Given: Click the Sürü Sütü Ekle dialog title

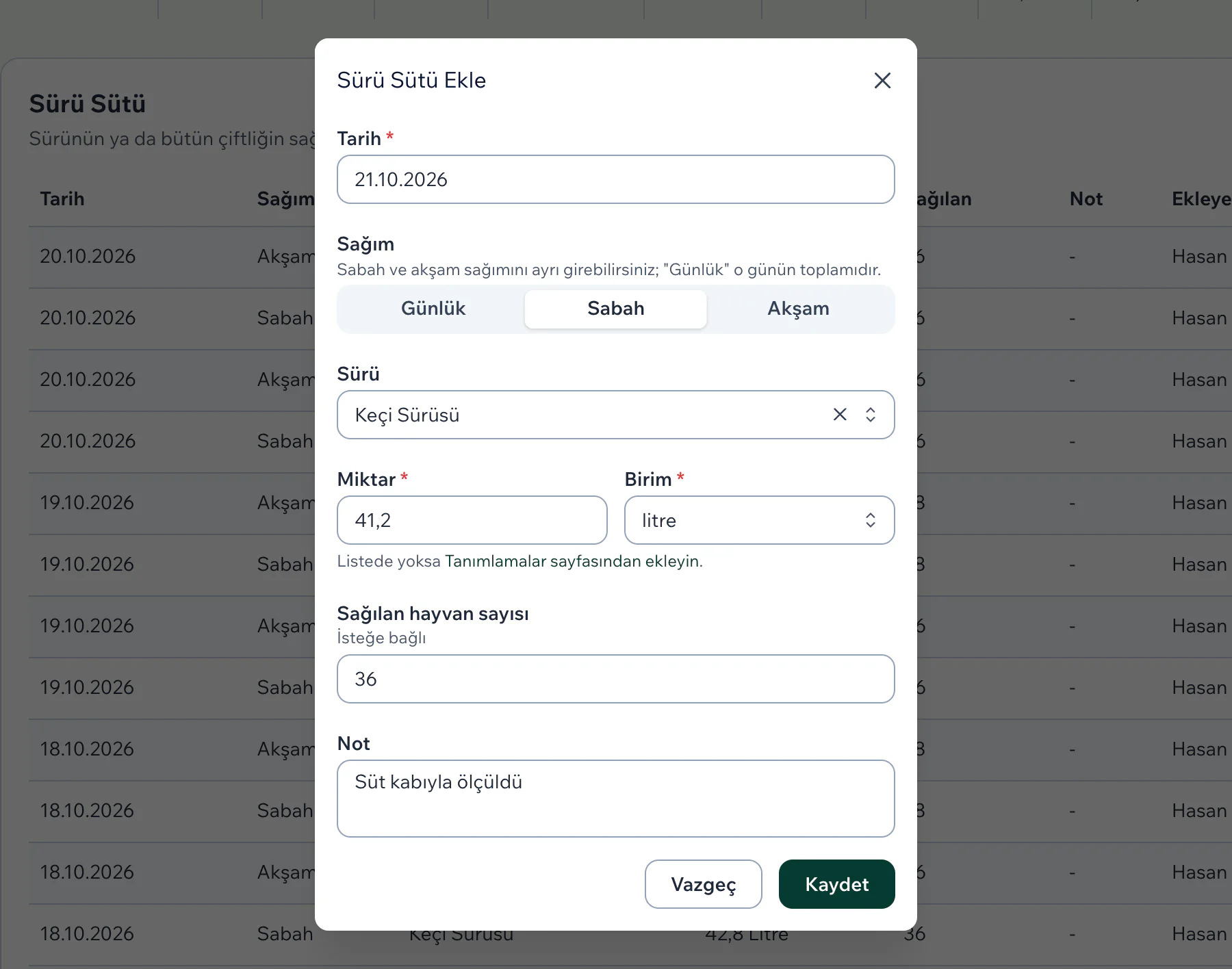Looking at the screenshot, I should coord(411,80).
